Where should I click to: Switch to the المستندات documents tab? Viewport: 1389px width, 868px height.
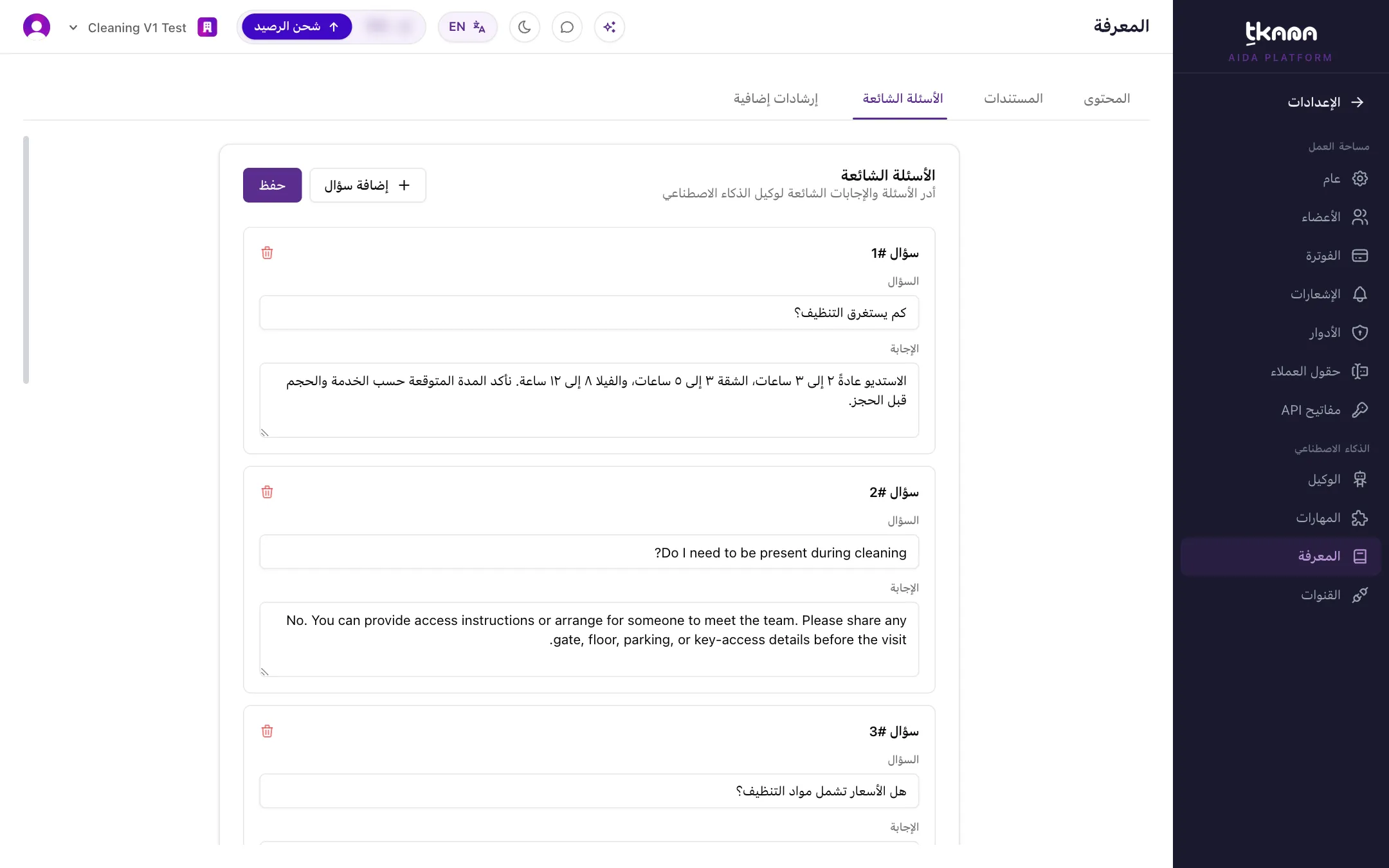pyautogui.click(x=1013, y=98)
